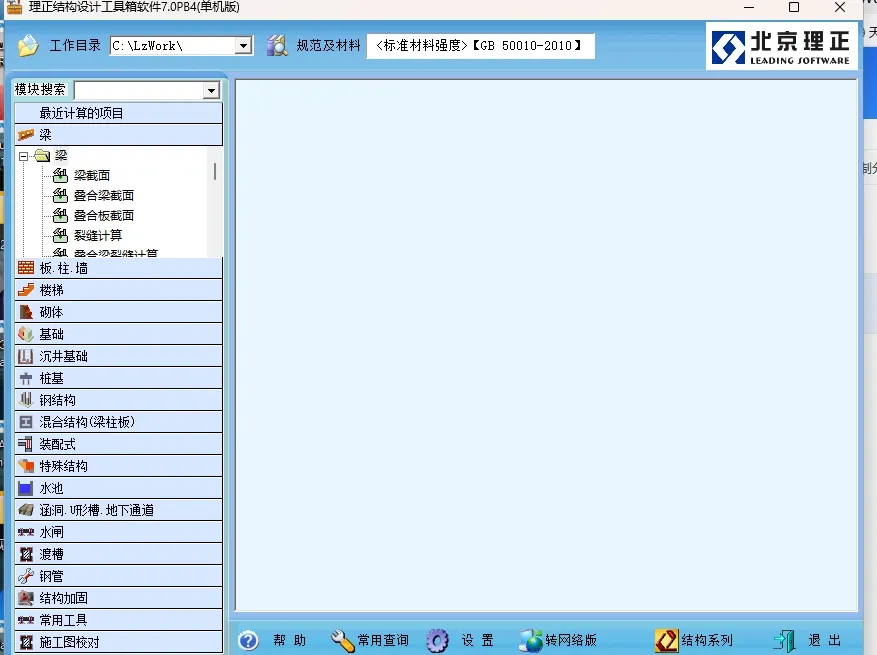Expand the 钢管 category

(119, 576)
